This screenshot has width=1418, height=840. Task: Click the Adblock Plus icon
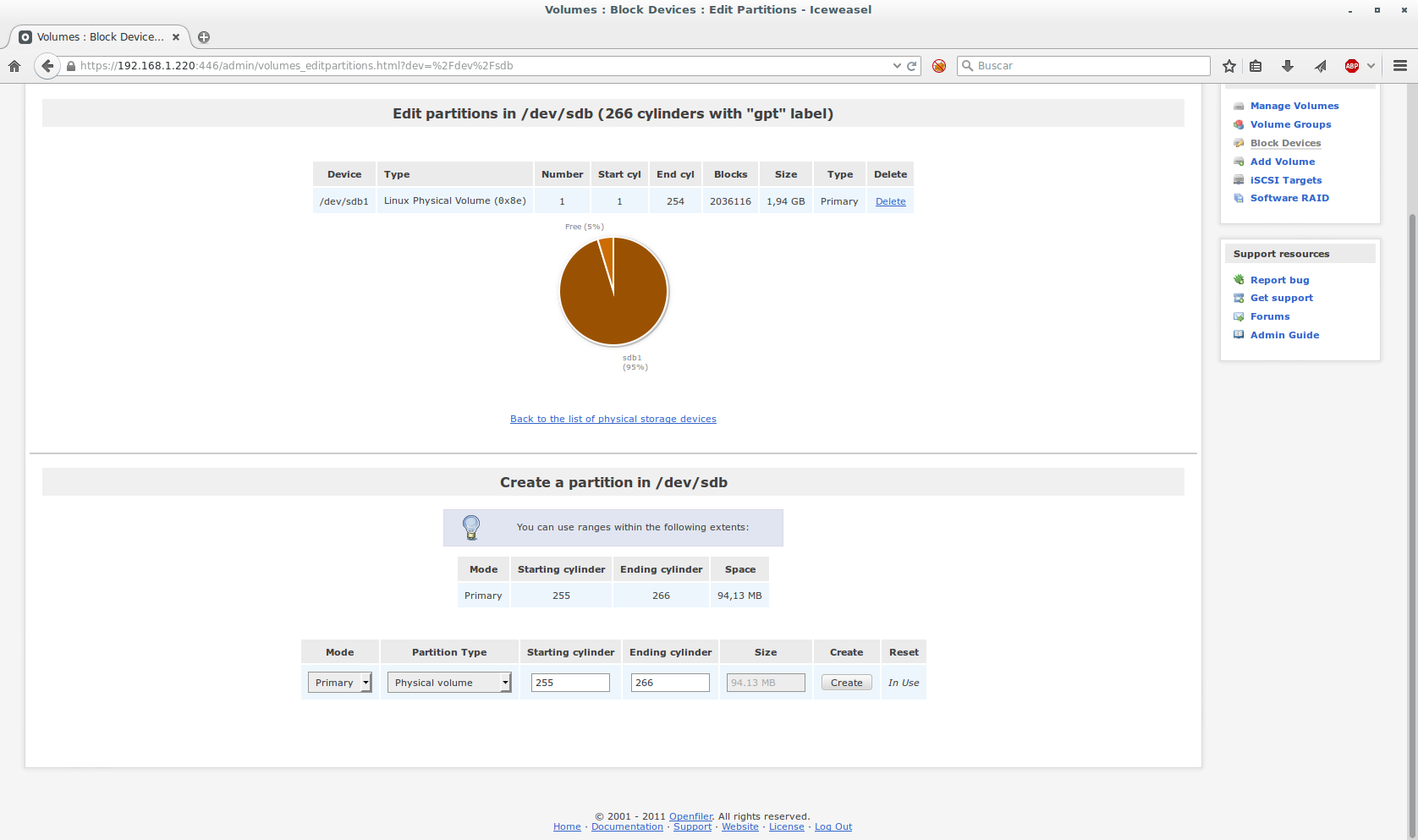click(x=1352, y=66)
